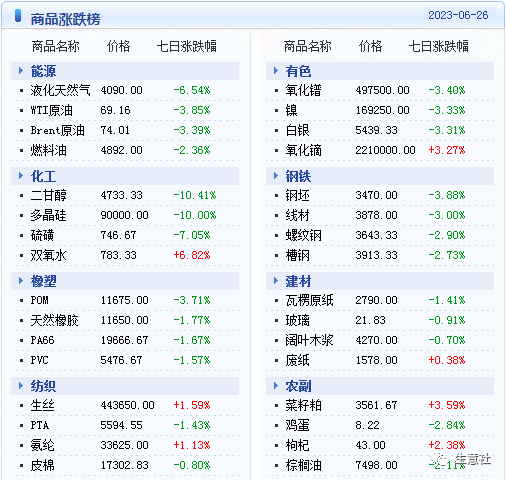Open the 钢铁 category heading
This screenshot has width=506, height=480.
pyautogui.click(x=298, y=176)
